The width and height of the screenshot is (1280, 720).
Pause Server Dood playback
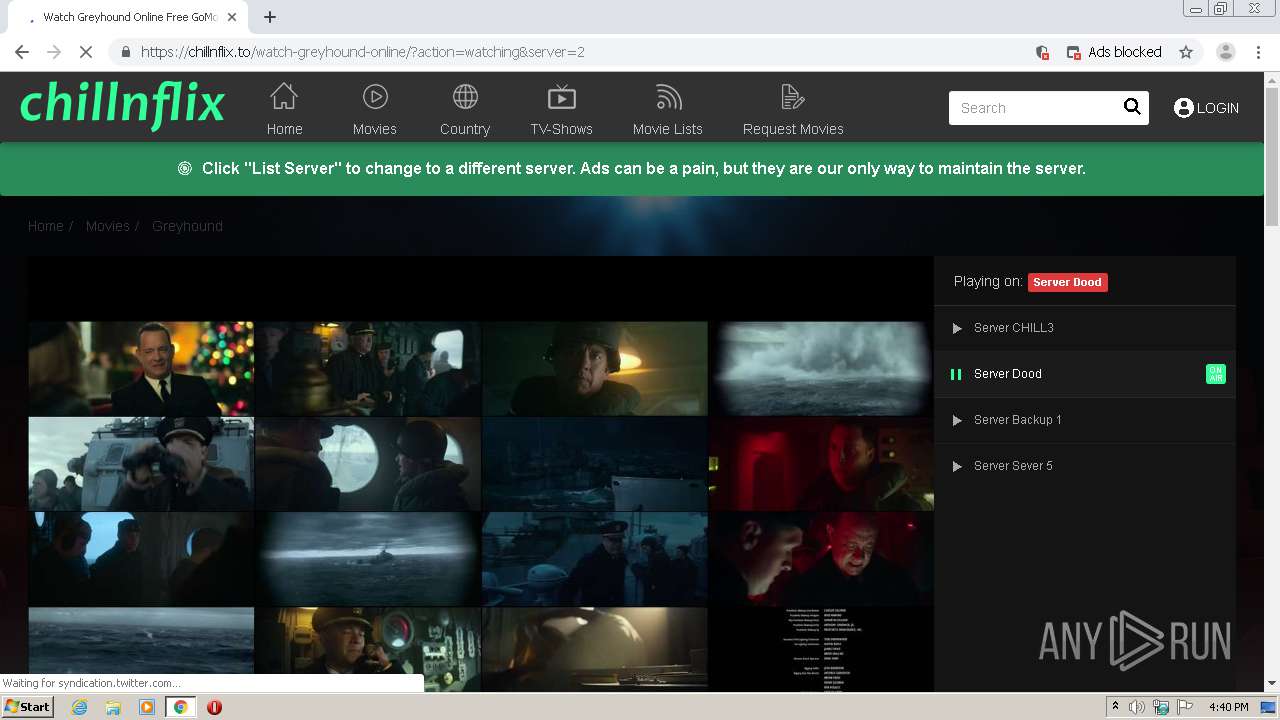[x=1085, y=374]
